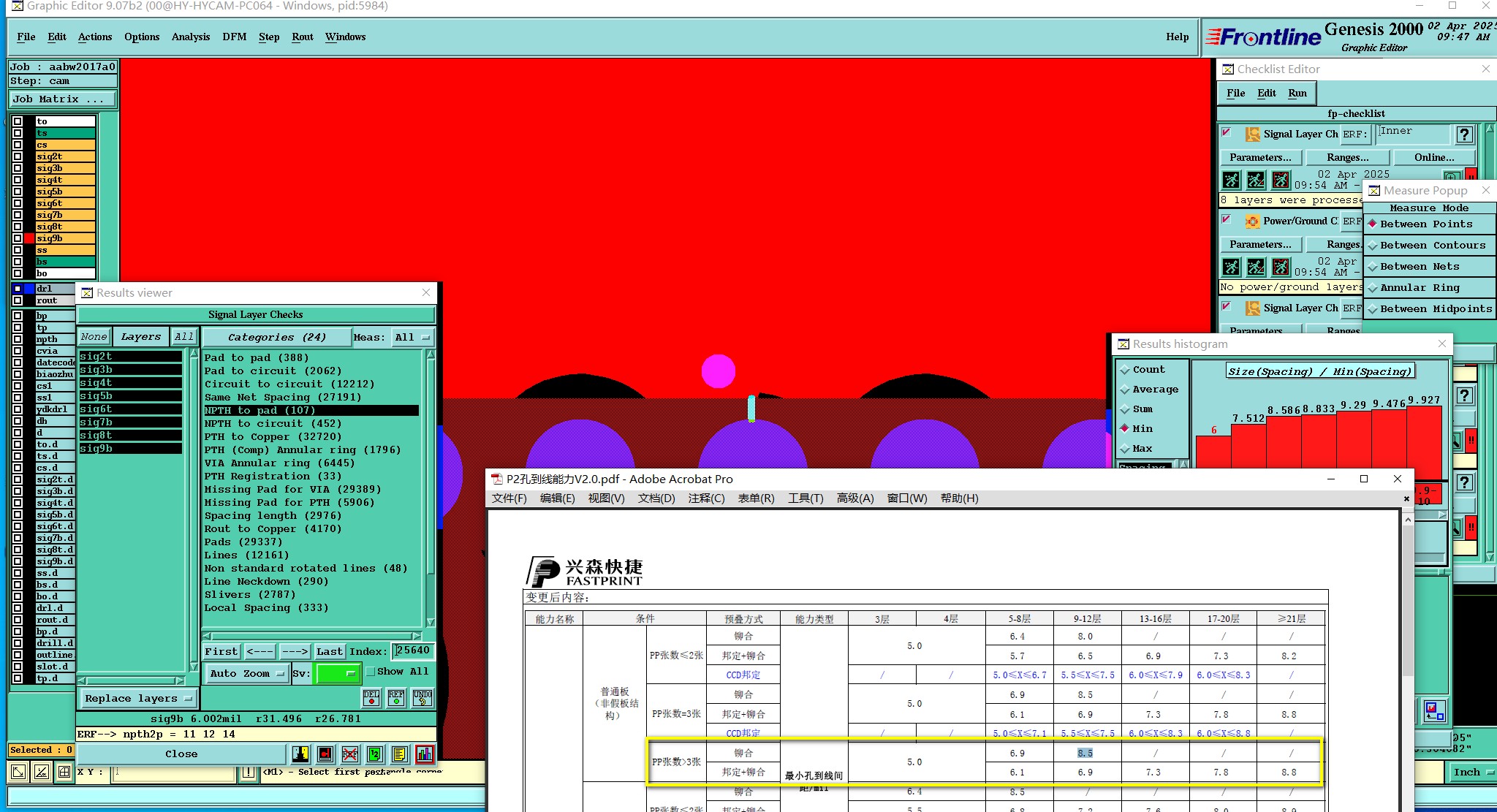Click the REF green-dot icon
This screenshot has width=1497, height=812.
396,698
